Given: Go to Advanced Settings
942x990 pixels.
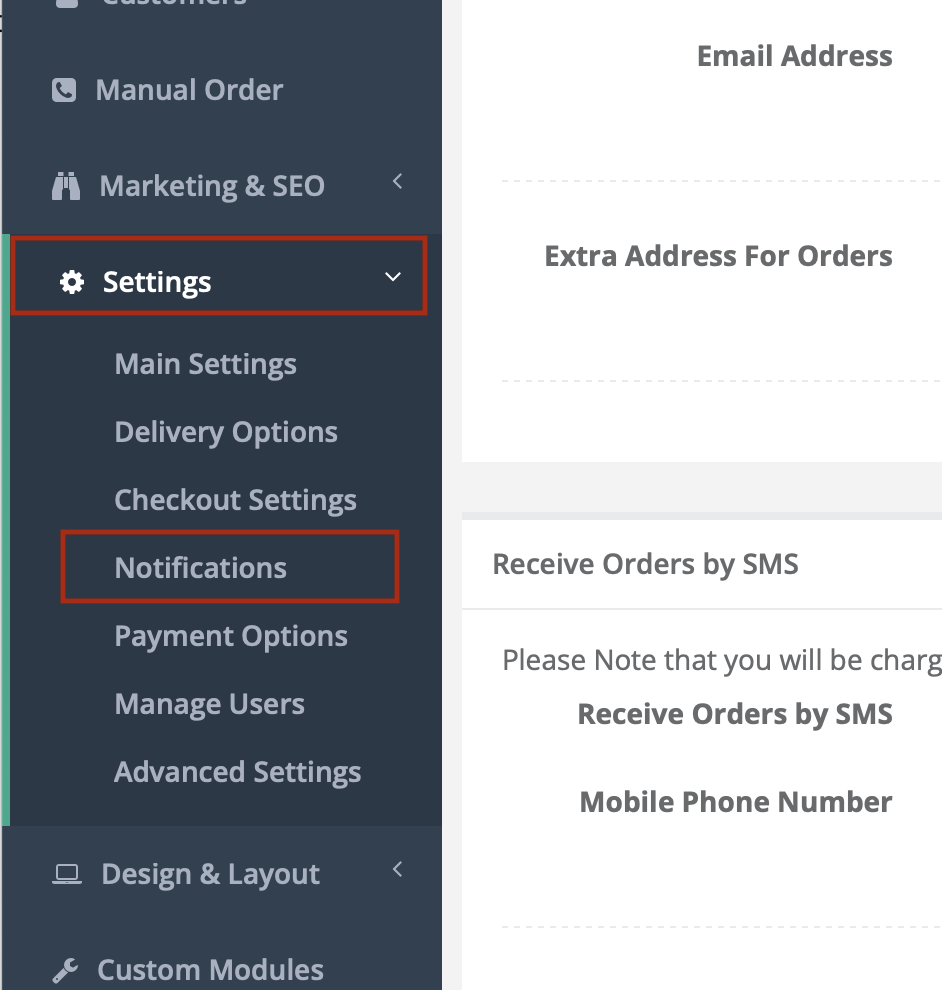Looking at the screenshot, I should point(237,772).
